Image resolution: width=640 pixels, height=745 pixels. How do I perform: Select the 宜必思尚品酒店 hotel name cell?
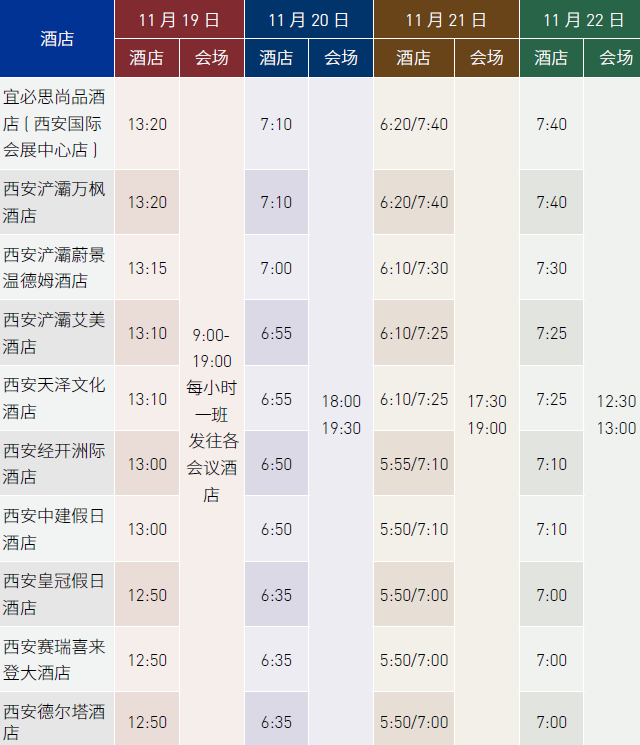coord(57,124)
